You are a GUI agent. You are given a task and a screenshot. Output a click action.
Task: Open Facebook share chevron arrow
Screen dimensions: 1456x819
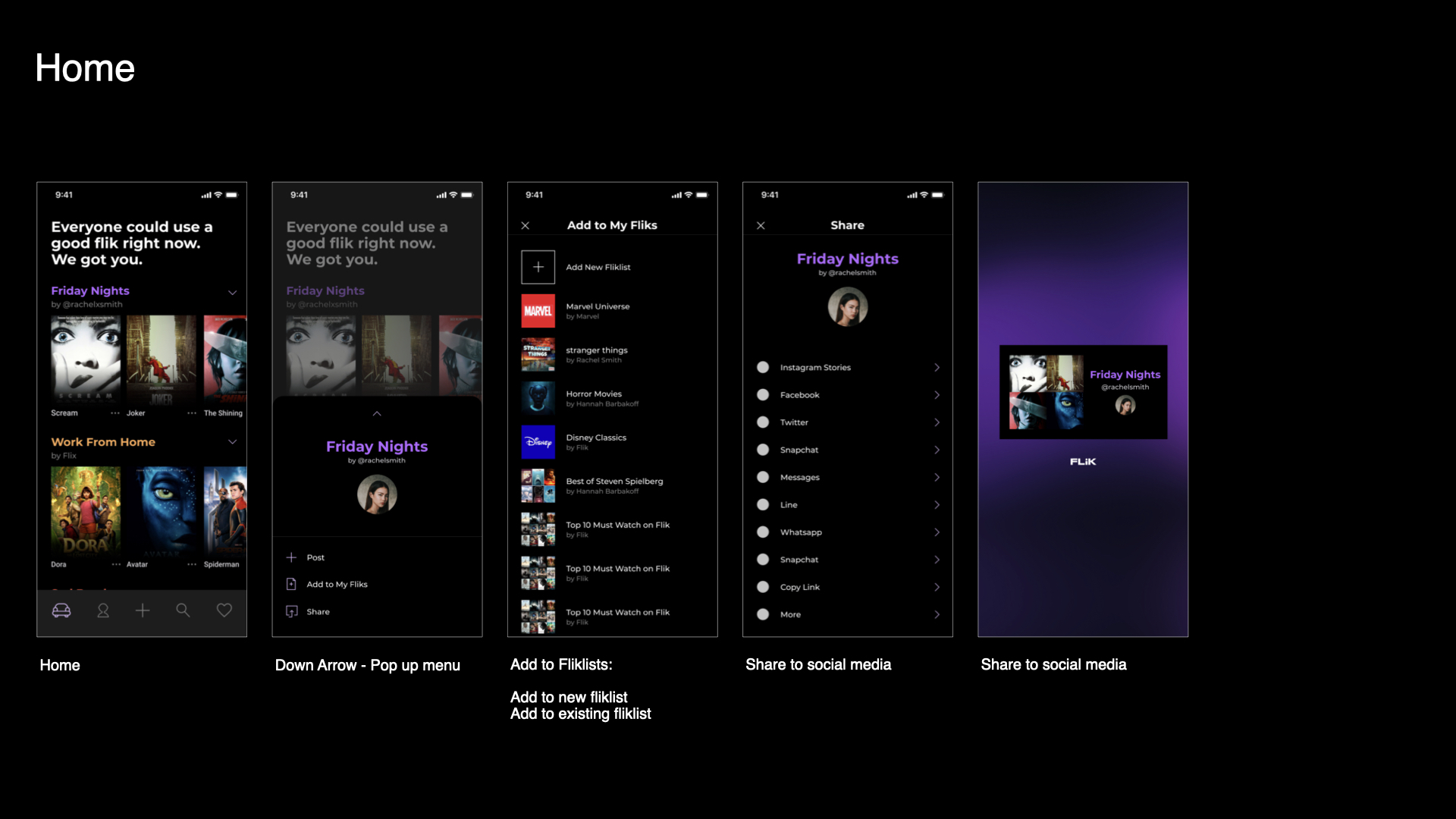click(x=937, y=395)
